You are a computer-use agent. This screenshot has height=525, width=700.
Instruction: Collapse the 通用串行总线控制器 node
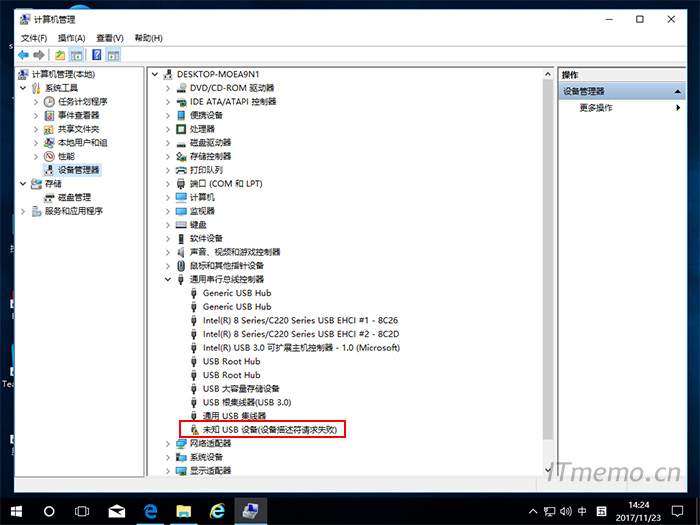click(168, 279)
